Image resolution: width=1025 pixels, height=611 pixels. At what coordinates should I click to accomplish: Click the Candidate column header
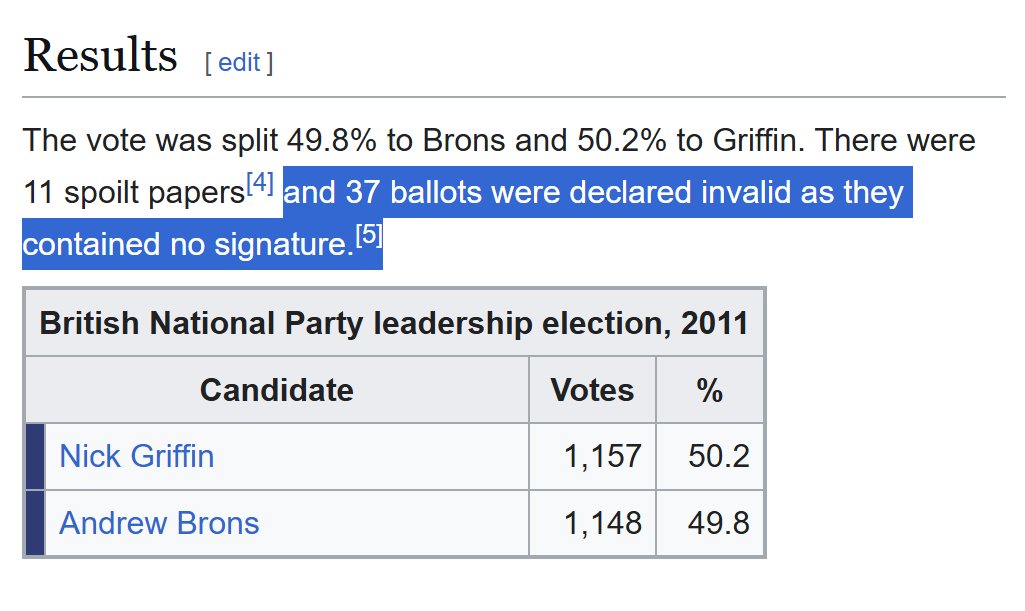tap(277, 390)
